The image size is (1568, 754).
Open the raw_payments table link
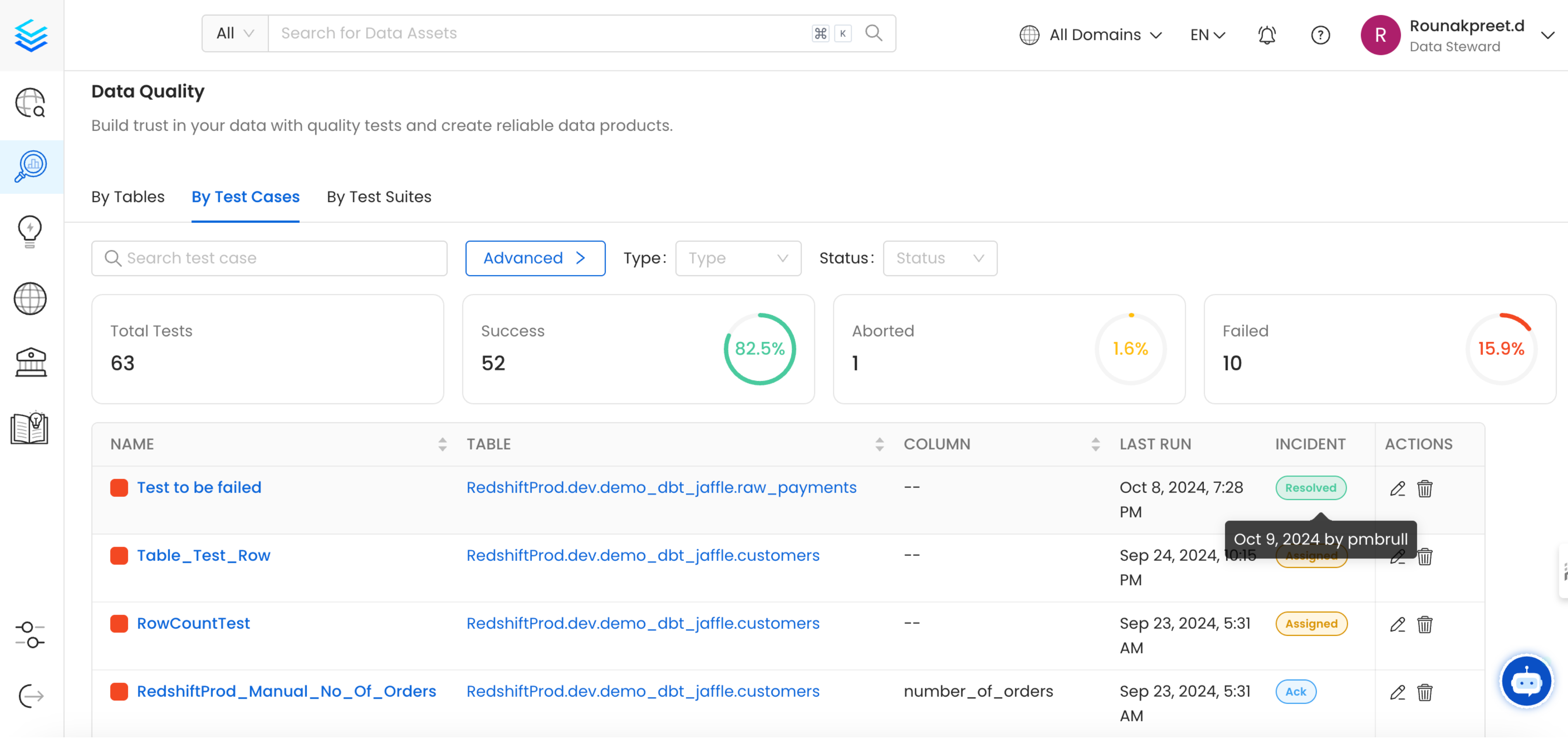(661, 487)
